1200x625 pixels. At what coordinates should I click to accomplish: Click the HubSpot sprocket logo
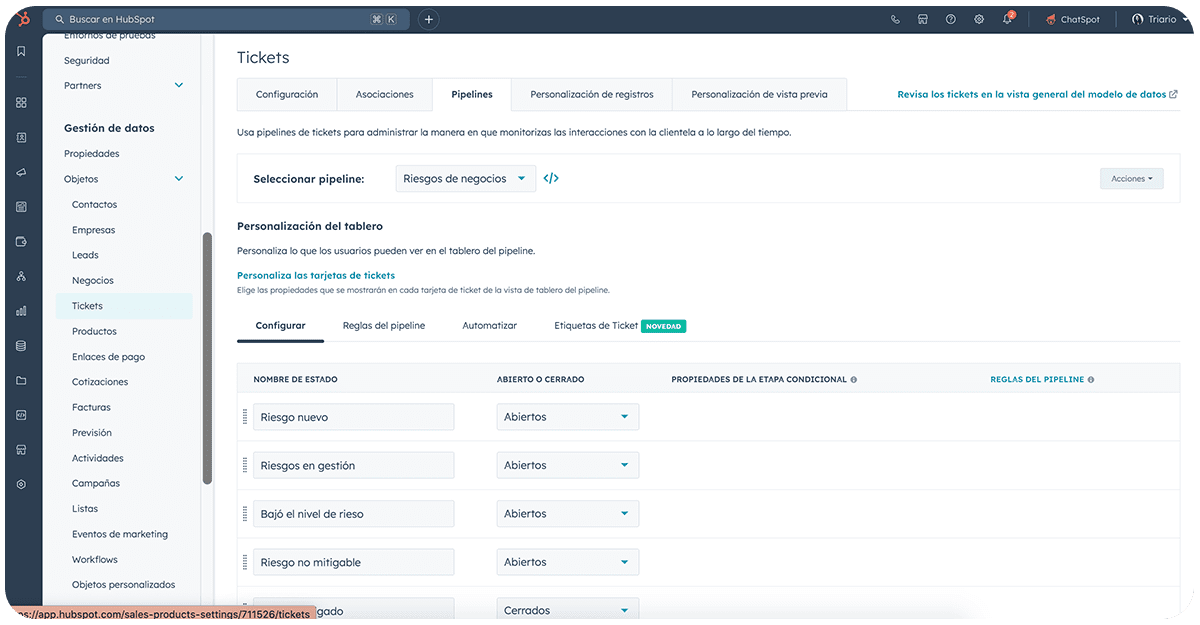(22, 19)
